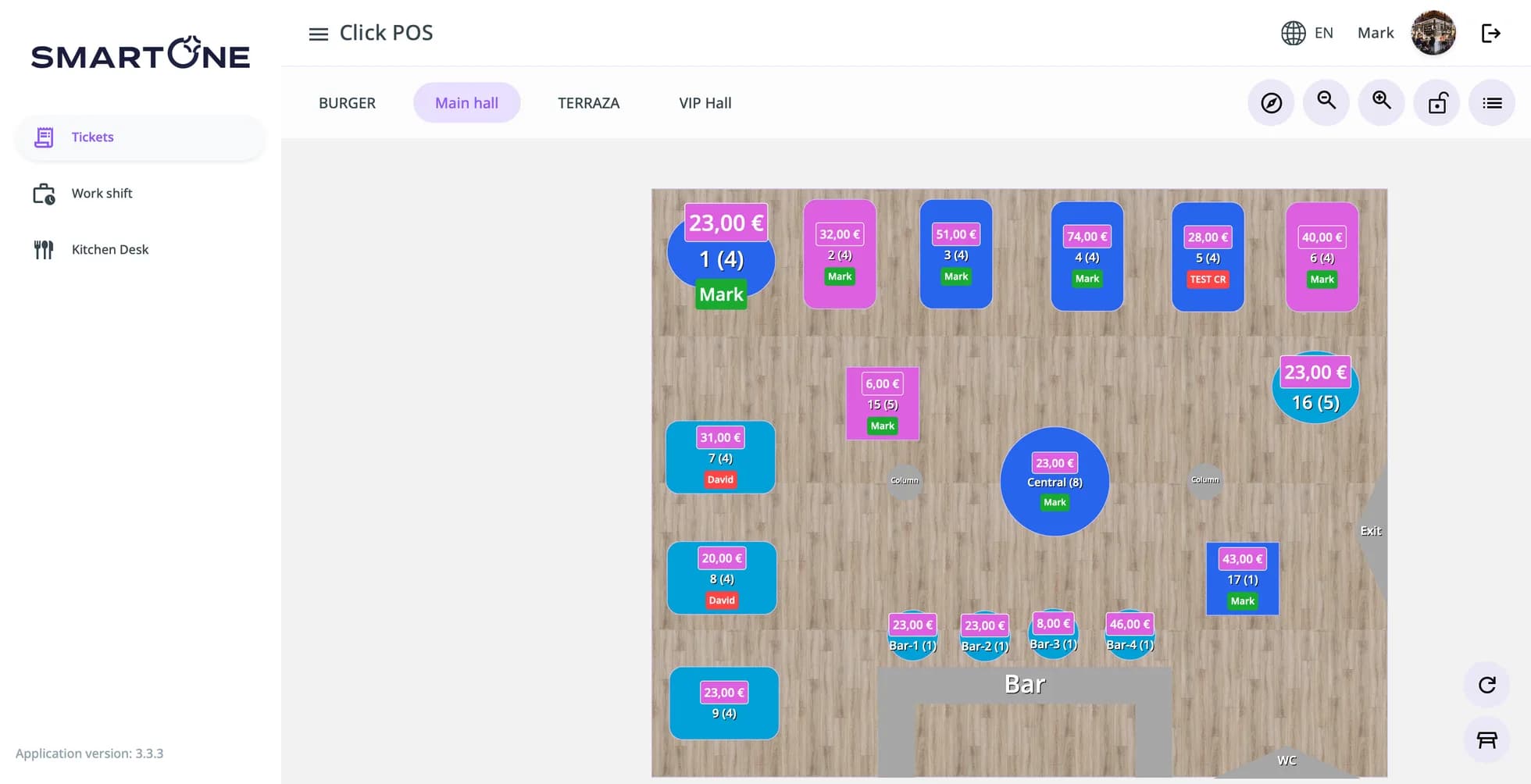This screenshot has height=784, width=1531.
Task: Click the Kitchen Desk cutlery icon
Action: tap(44, 250)
